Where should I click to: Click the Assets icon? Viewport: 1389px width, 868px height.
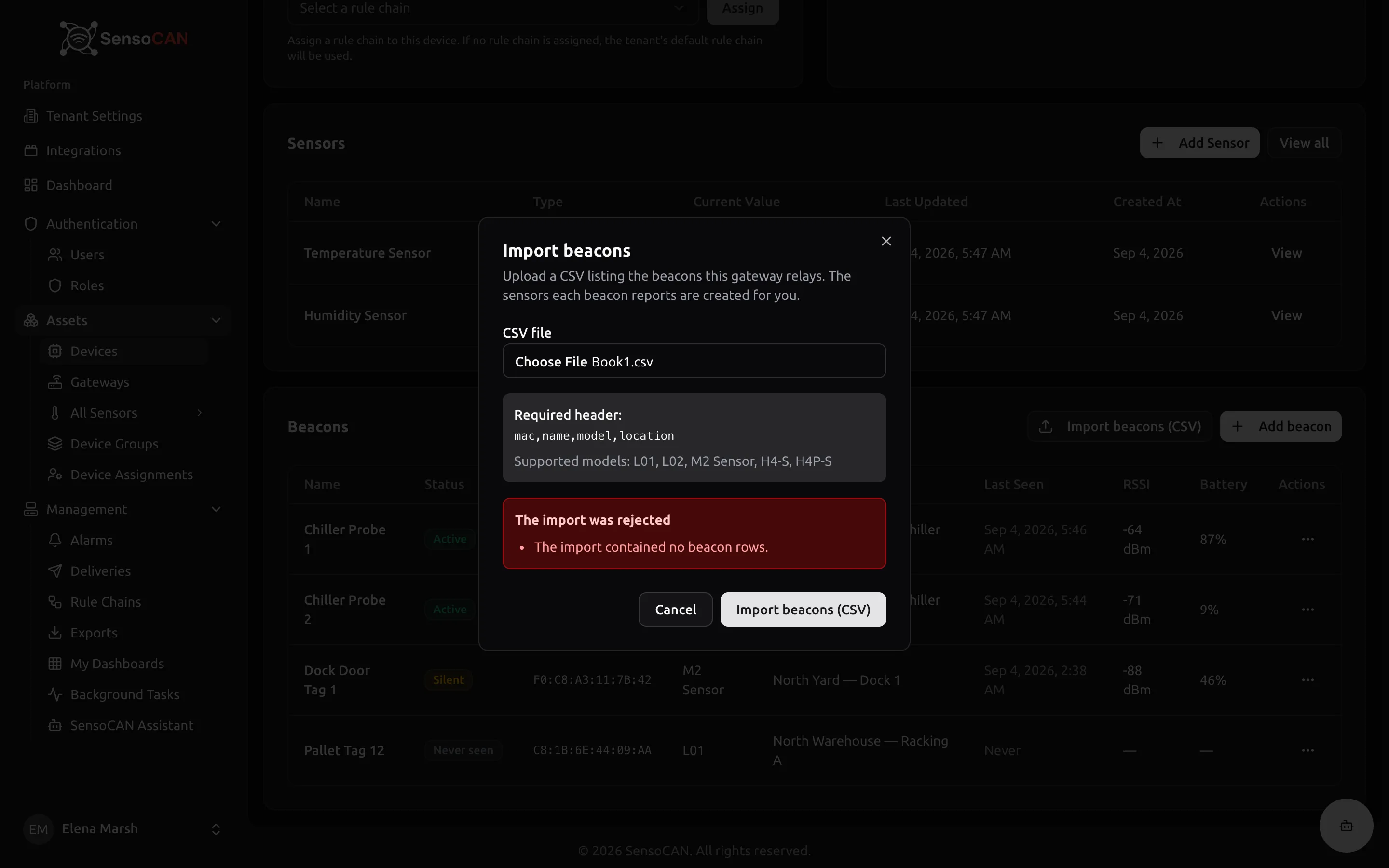[x=31, y=320]
